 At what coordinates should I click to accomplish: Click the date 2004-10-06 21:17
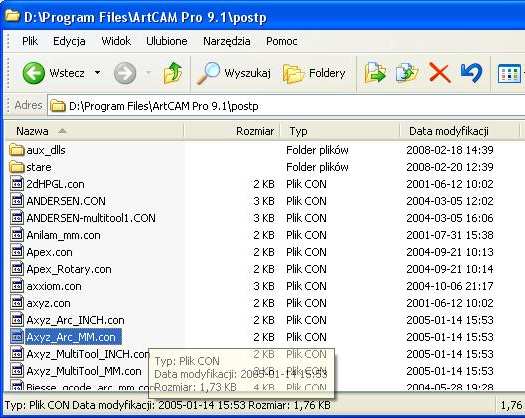[x=450, y=286]
